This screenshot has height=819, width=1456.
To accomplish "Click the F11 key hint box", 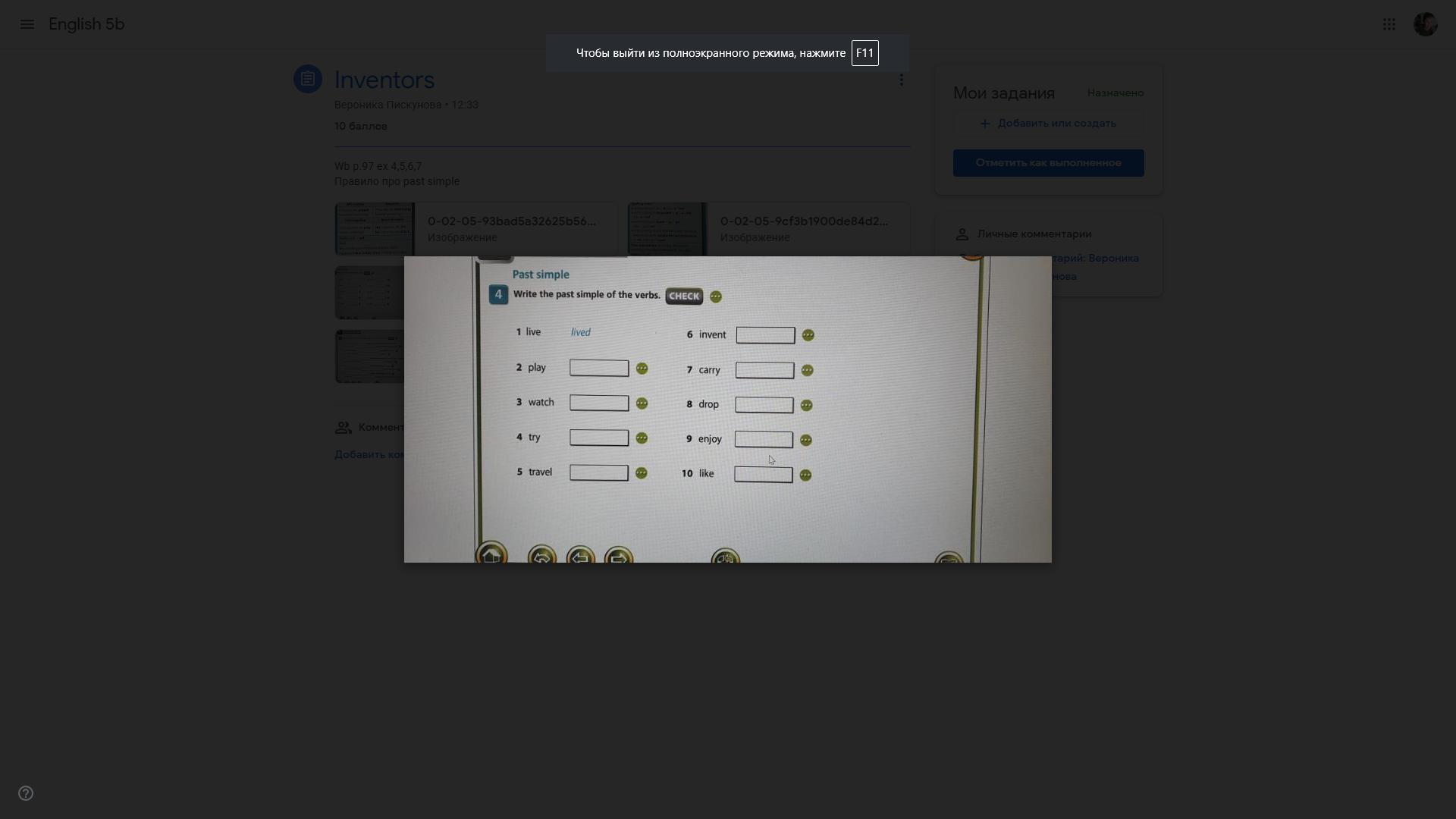I will [x=864, y=53].
